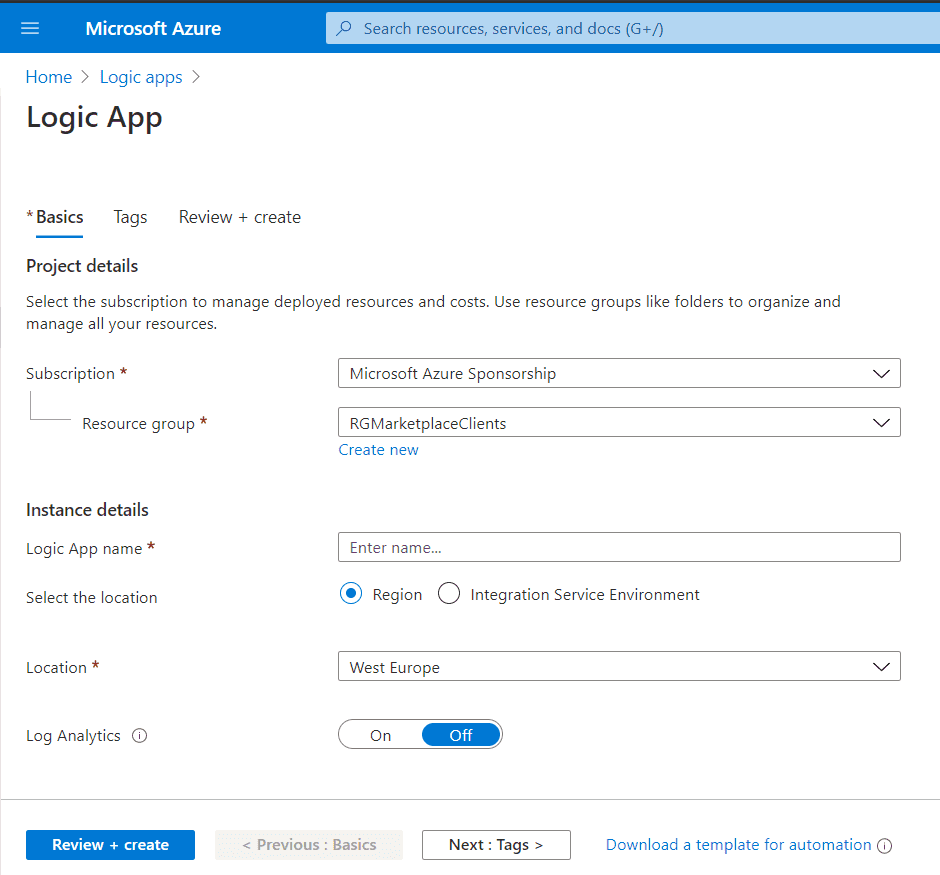Open the Resource group dropdown

pos(619,423)
